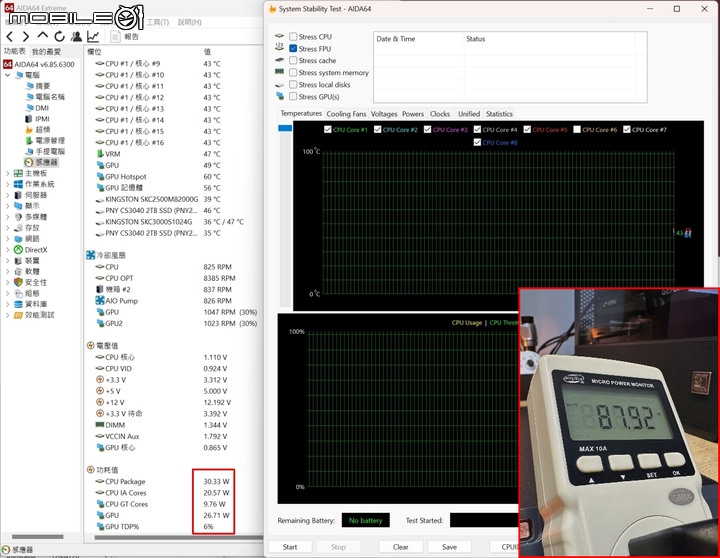Click the Forward arrow in AIDA64 toolbar
720x558 pixels.
coord(26,36)
